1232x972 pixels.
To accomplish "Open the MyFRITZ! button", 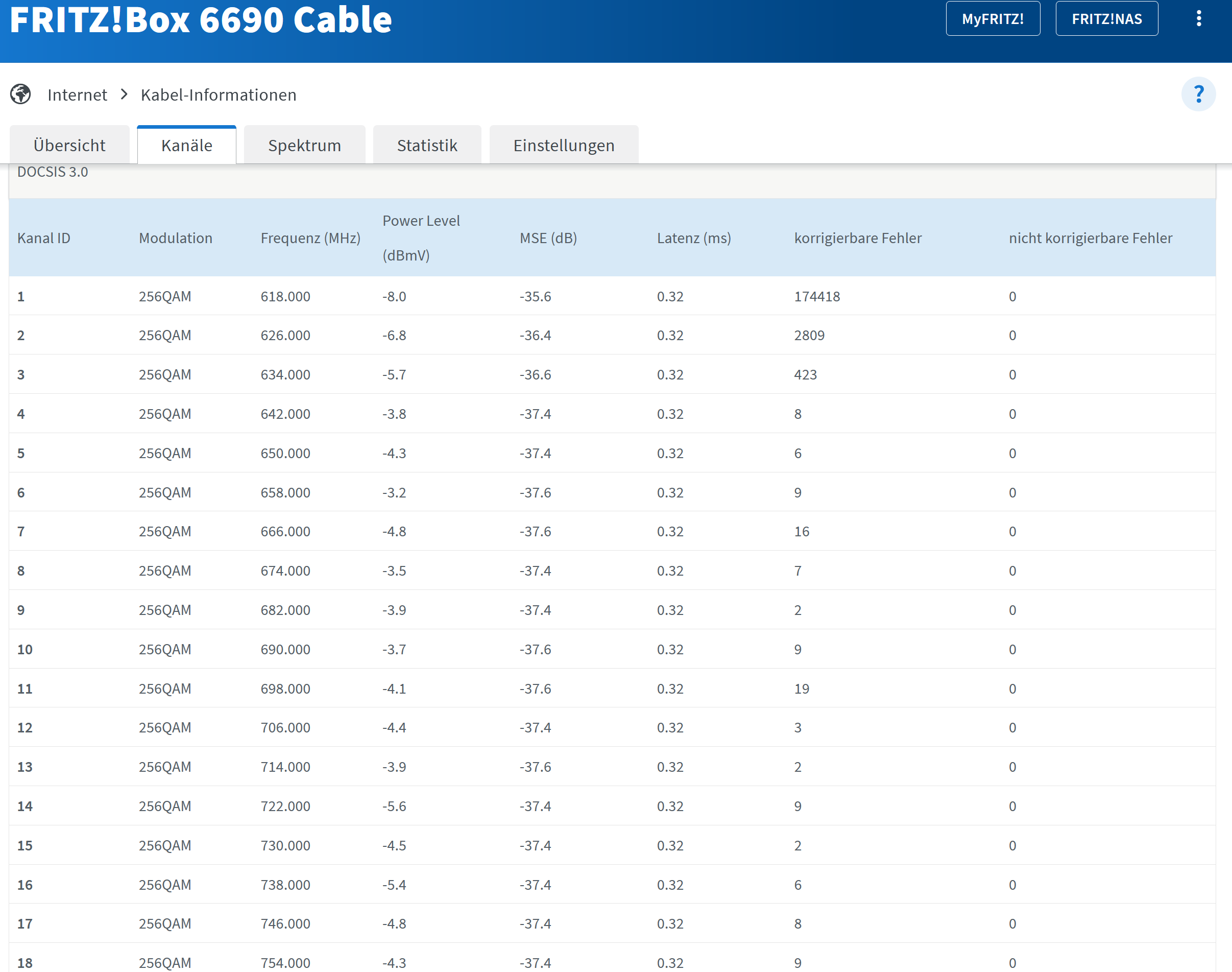I will tap(993, 19).
